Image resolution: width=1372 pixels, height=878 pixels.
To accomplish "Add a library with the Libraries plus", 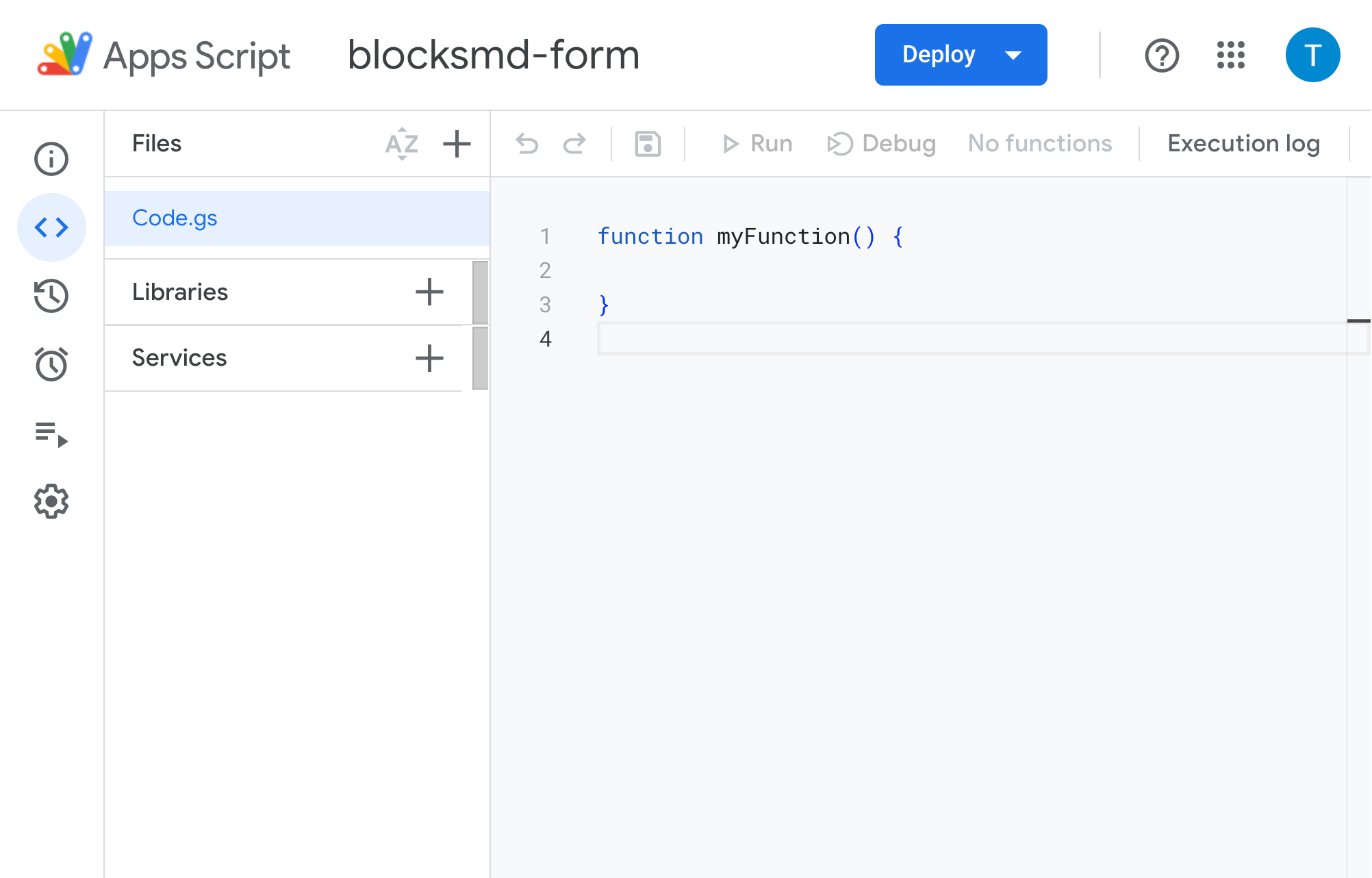I will tap(429, 292).
